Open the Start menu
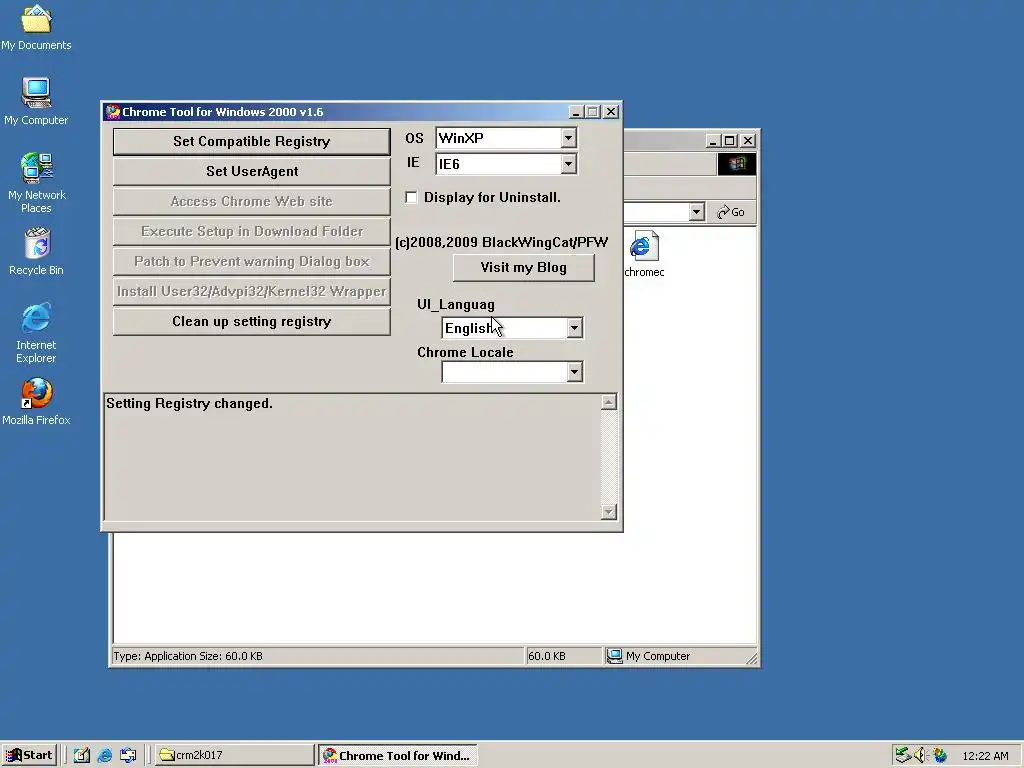1024x768 pixels. (29, 755)
